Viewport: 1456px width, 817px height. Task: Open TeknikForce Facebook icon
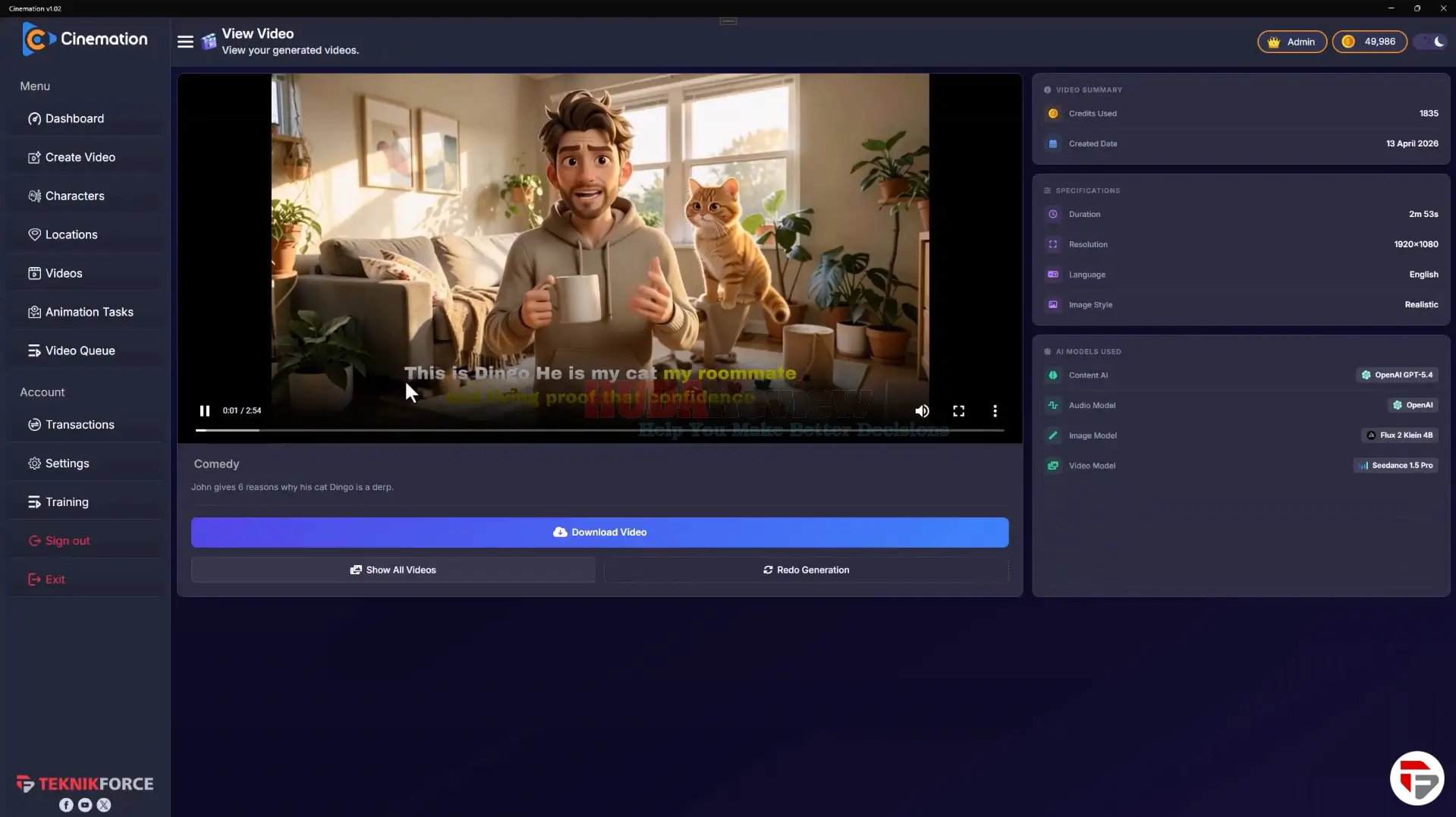(x=66, y=805)
